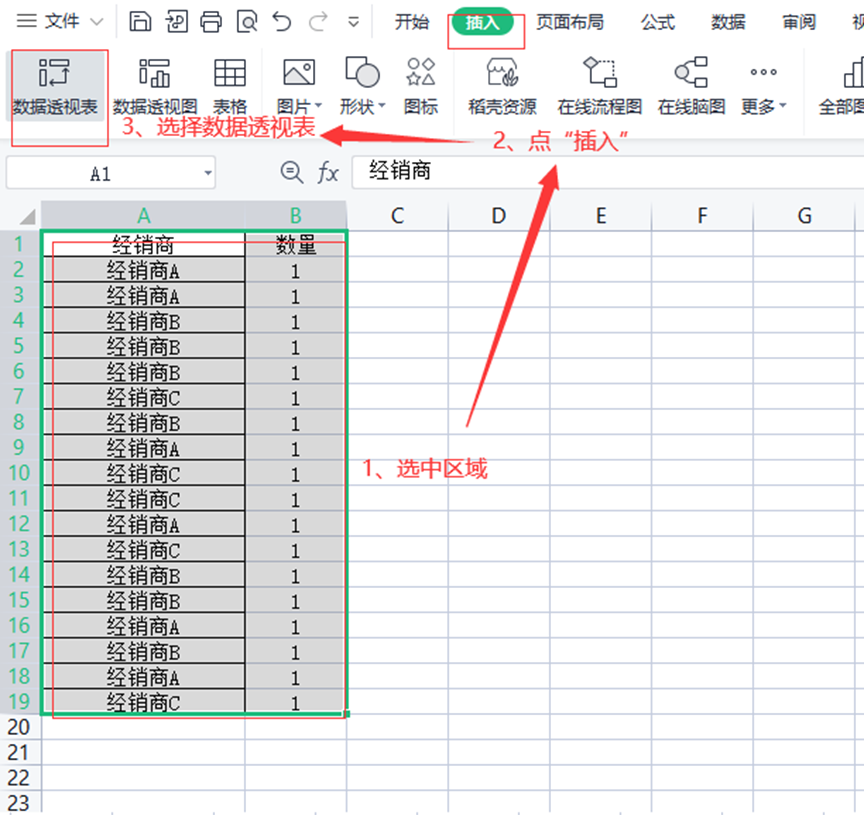Image resolution: width=864 pixels, height=815 pixels.
Task: Select column A header
Action: tap(143, 215)
